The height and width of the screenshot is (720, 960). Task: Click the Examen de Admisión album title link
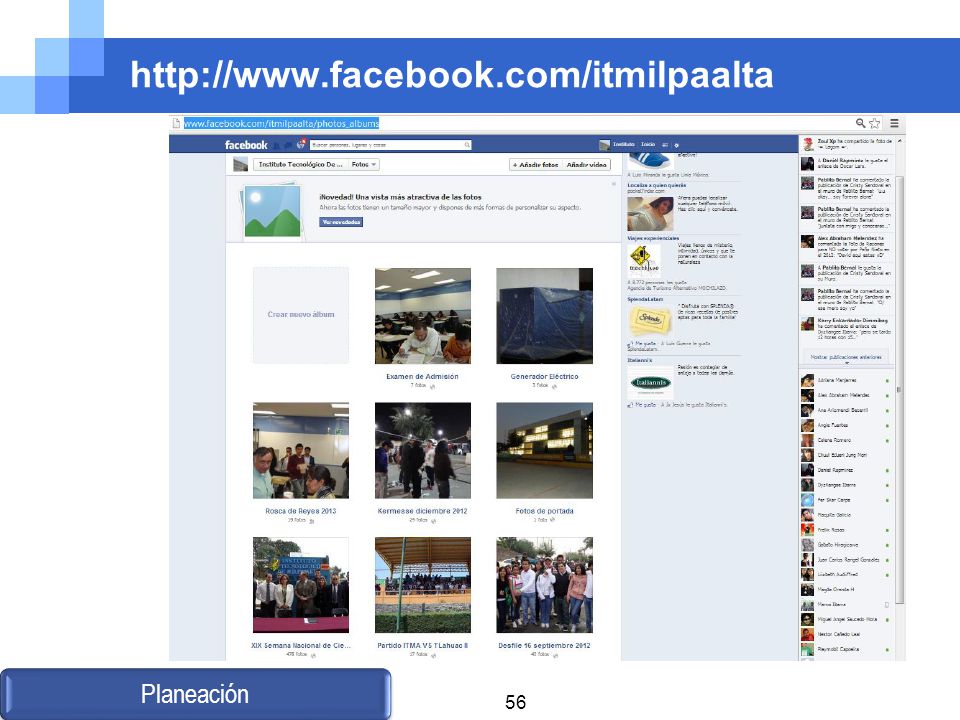click(x=422, y=377)
